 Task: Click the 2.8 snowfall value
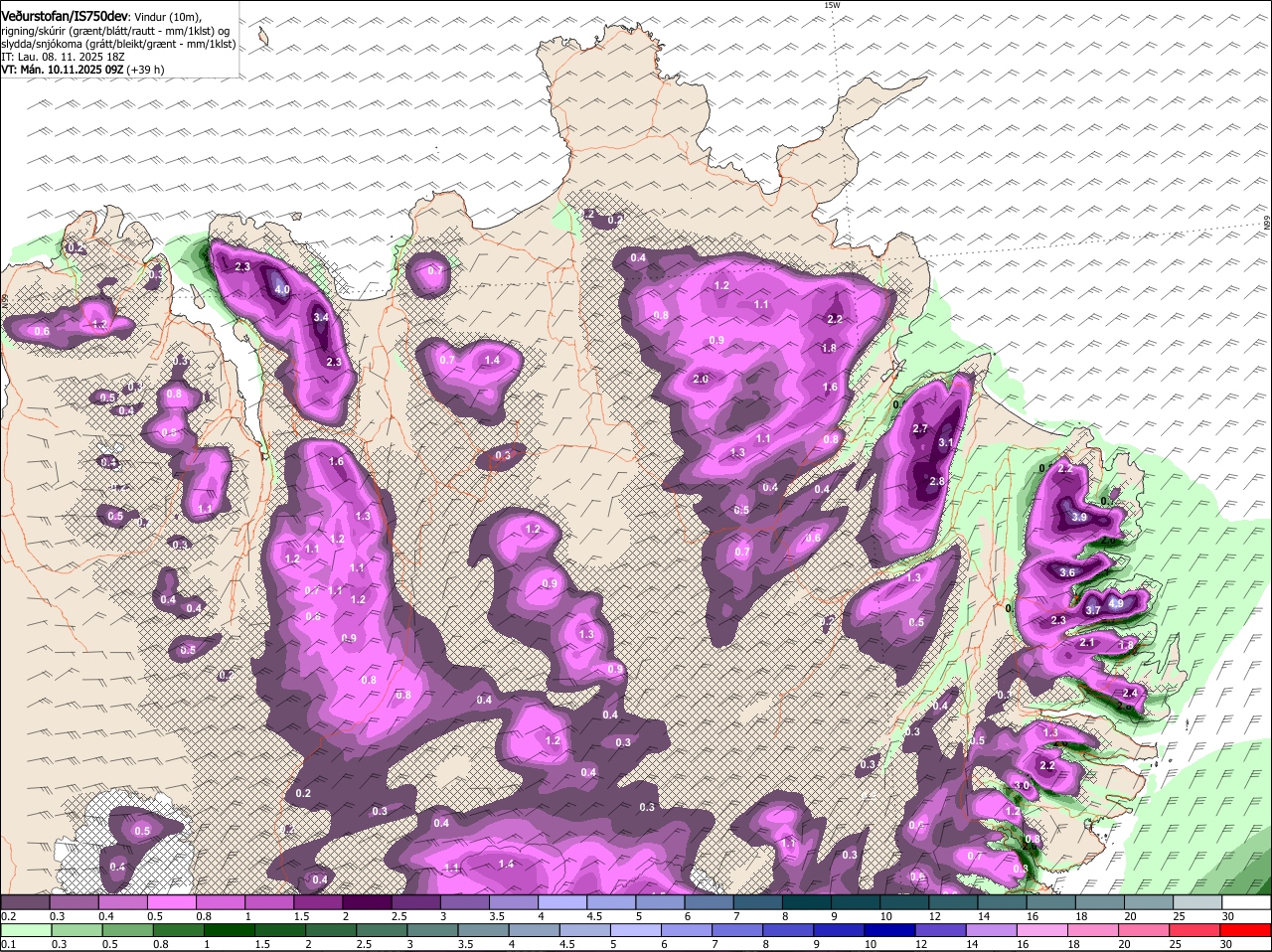coord(936,481)
